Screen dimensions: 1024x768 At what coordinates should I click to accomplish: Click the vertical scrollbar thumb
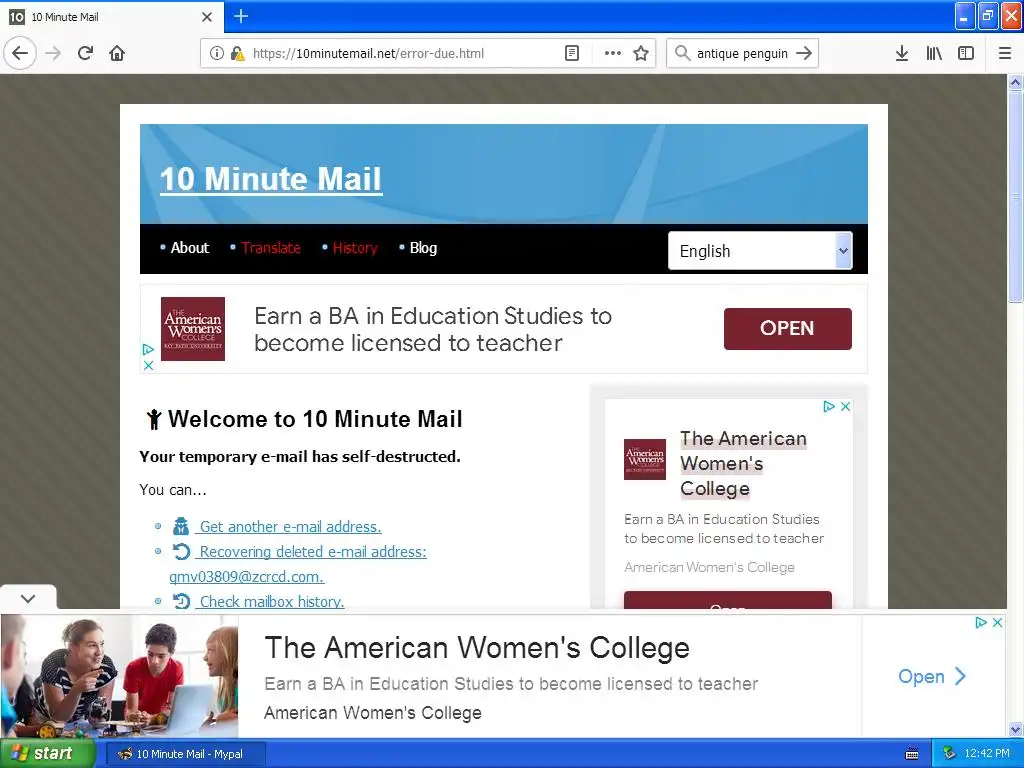(x=1016, y=197)
